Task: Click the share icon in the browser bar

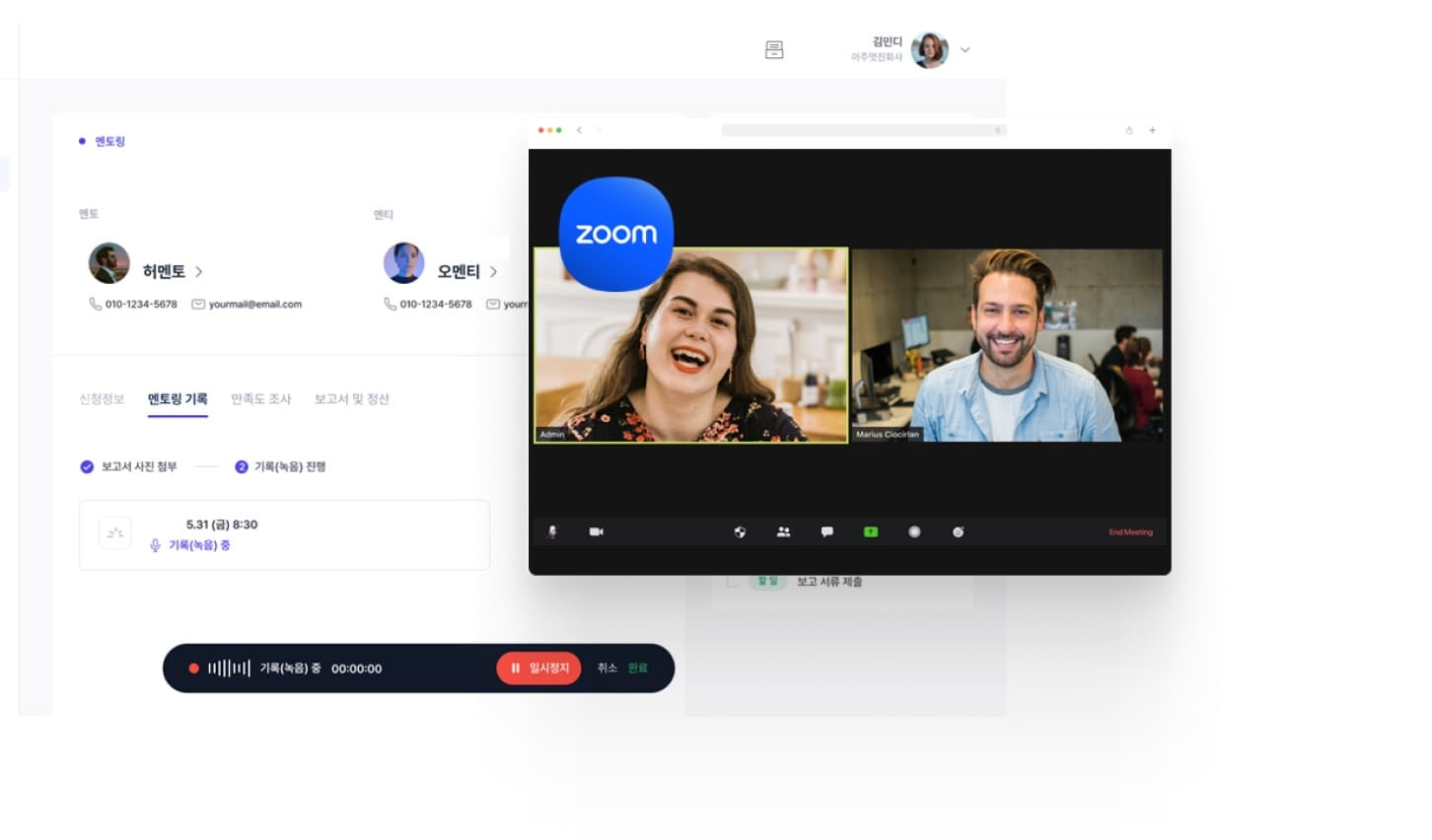Action: pos(1129,130)
